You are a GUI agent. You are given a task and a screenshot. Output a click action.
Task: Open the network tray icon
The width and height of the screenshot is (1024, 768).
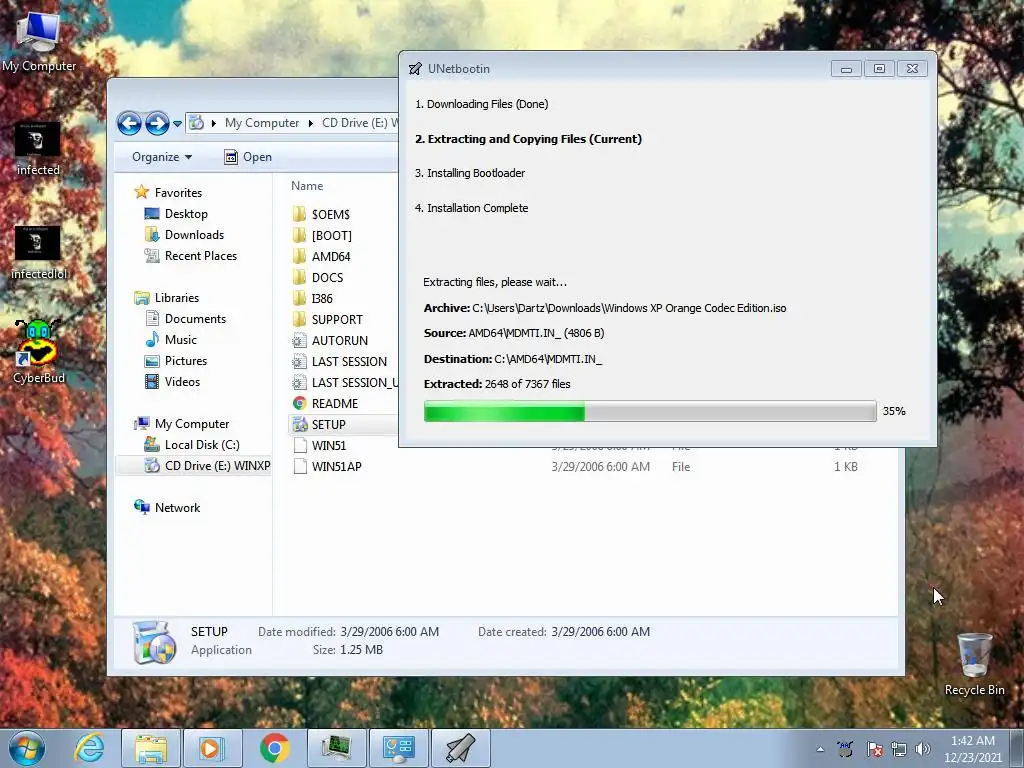coord(899,748)
